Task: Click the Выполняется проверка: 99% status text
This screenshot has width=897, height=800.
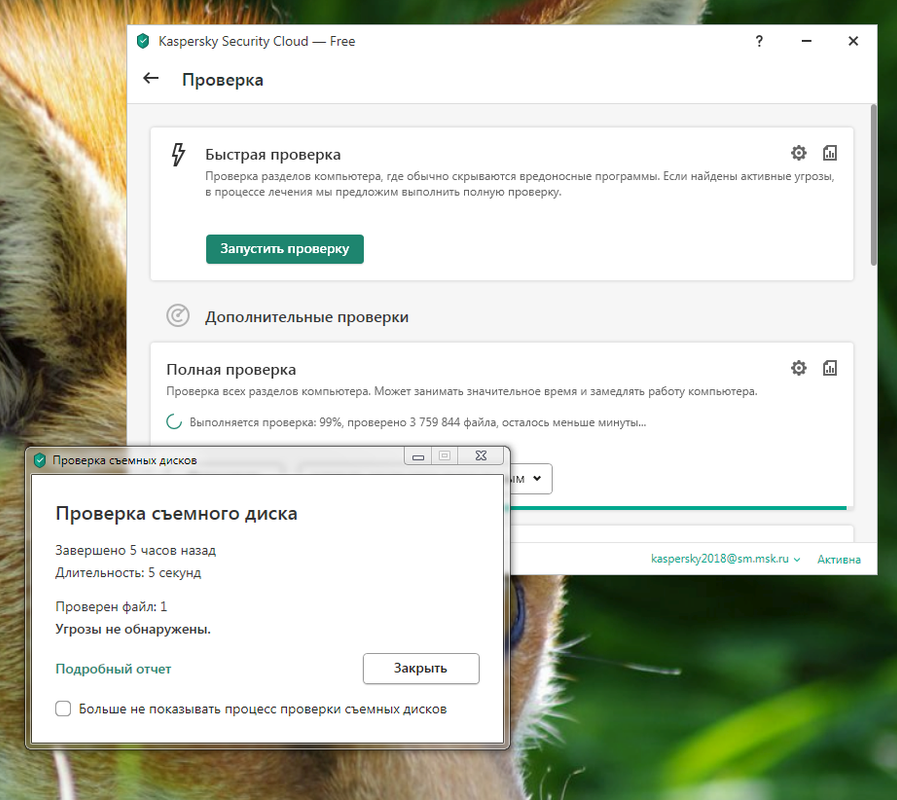Action: pyautogui.click(x=418, y=422)
